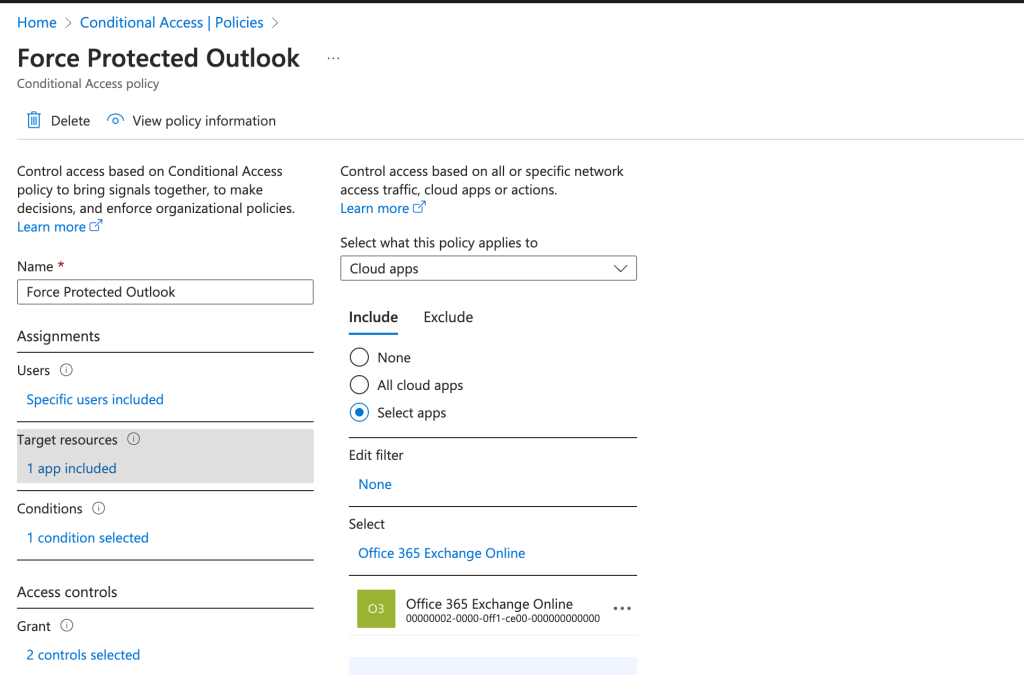
Task: Switch to the Exclude tab
Action: [x=448, y=317]
